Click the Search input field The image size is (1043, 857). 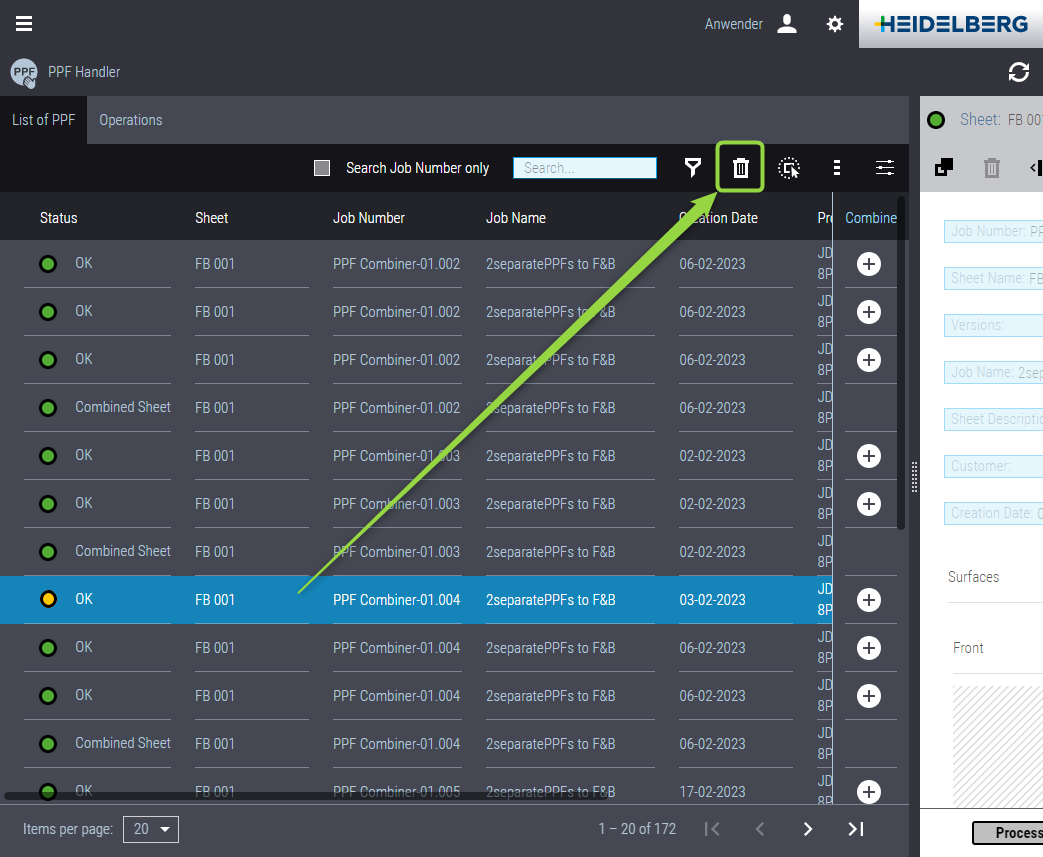tap(585, 168)
